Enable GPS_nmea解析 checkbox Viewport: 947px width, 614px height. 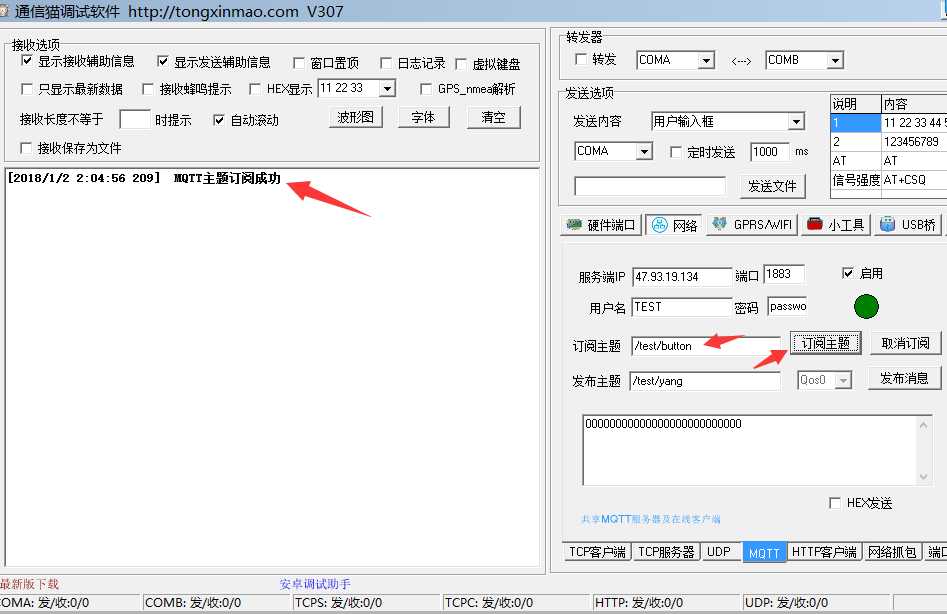pyautogui.click(x=426, y=89)
